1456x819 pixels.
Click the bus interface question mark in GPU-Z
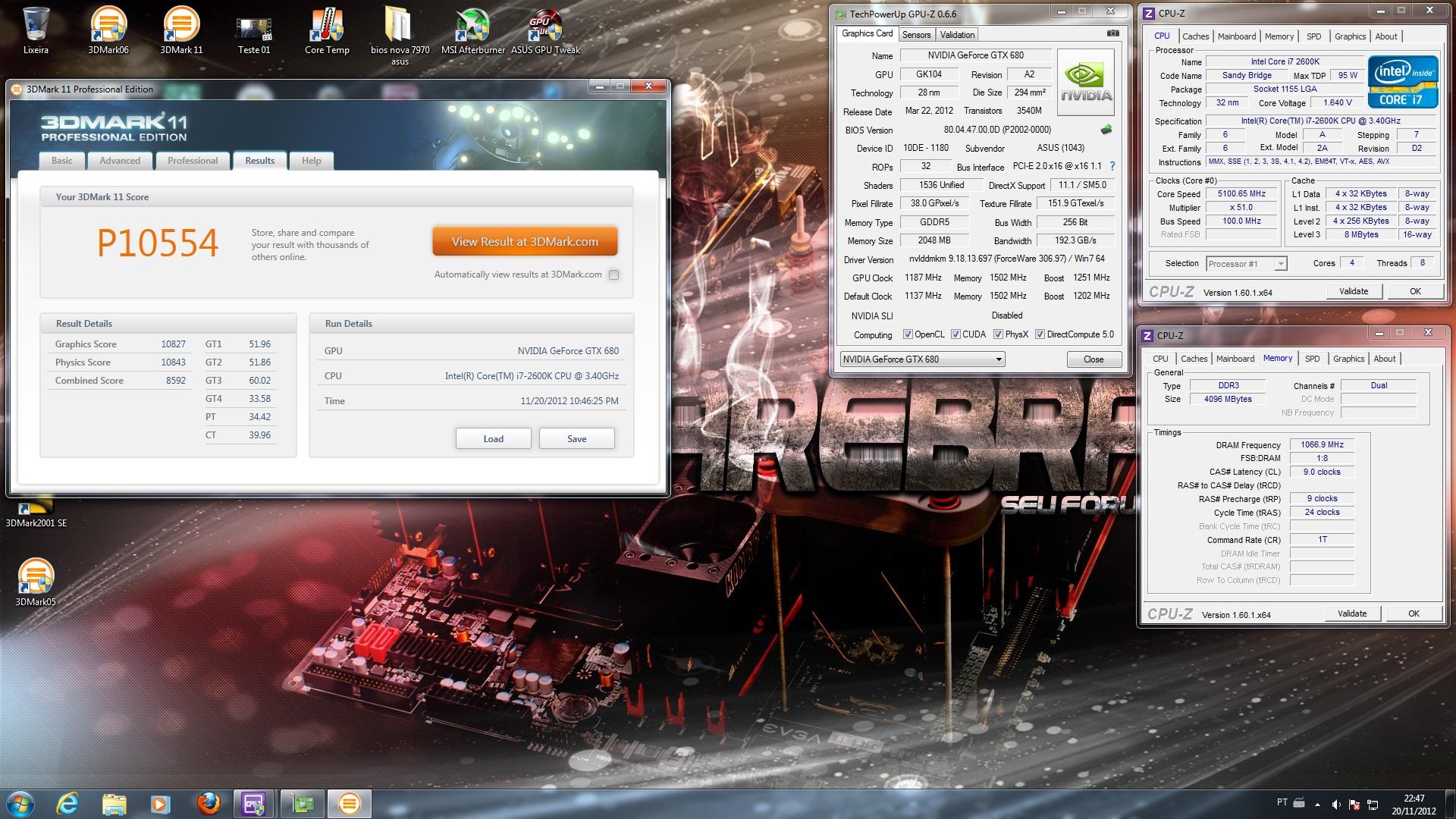[x=1112, y=166]
